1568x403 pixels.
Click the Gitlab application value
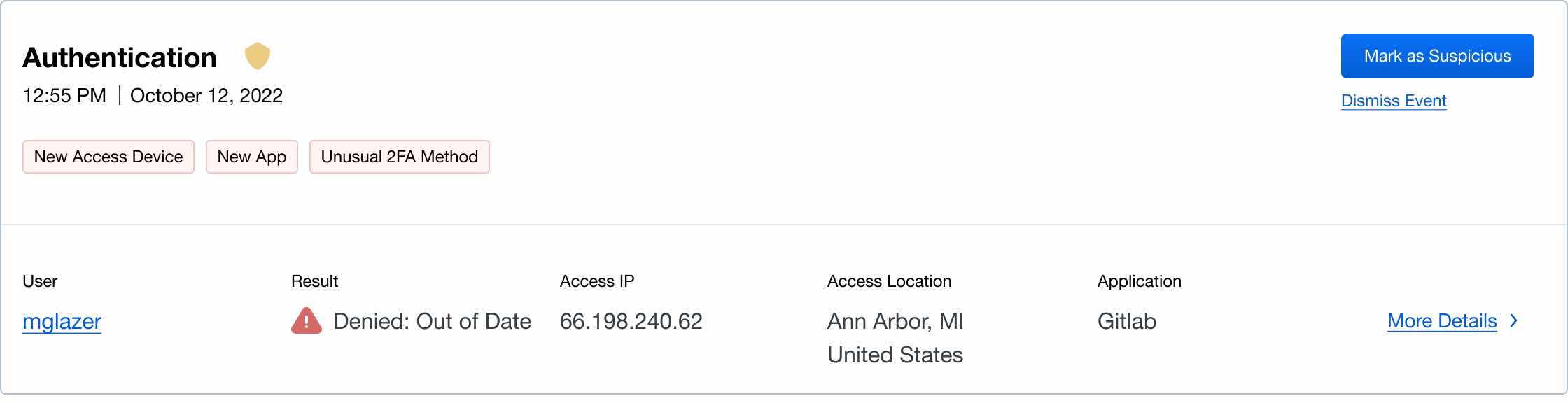pyautogui.click(x=1127, y=321)
